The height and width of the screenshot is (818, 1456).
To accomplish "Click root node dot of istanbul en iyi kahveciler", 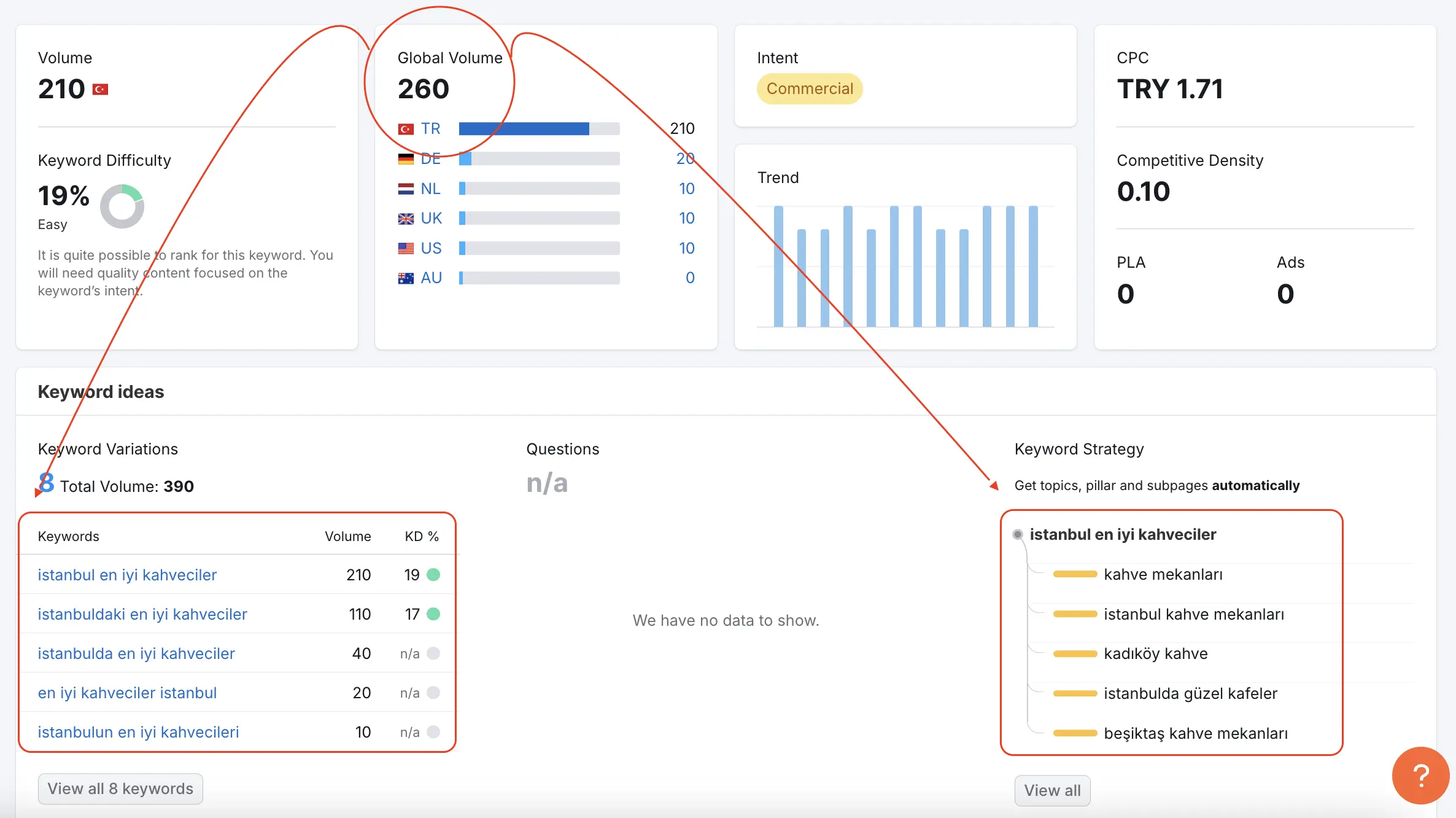I will [1018, 534].
